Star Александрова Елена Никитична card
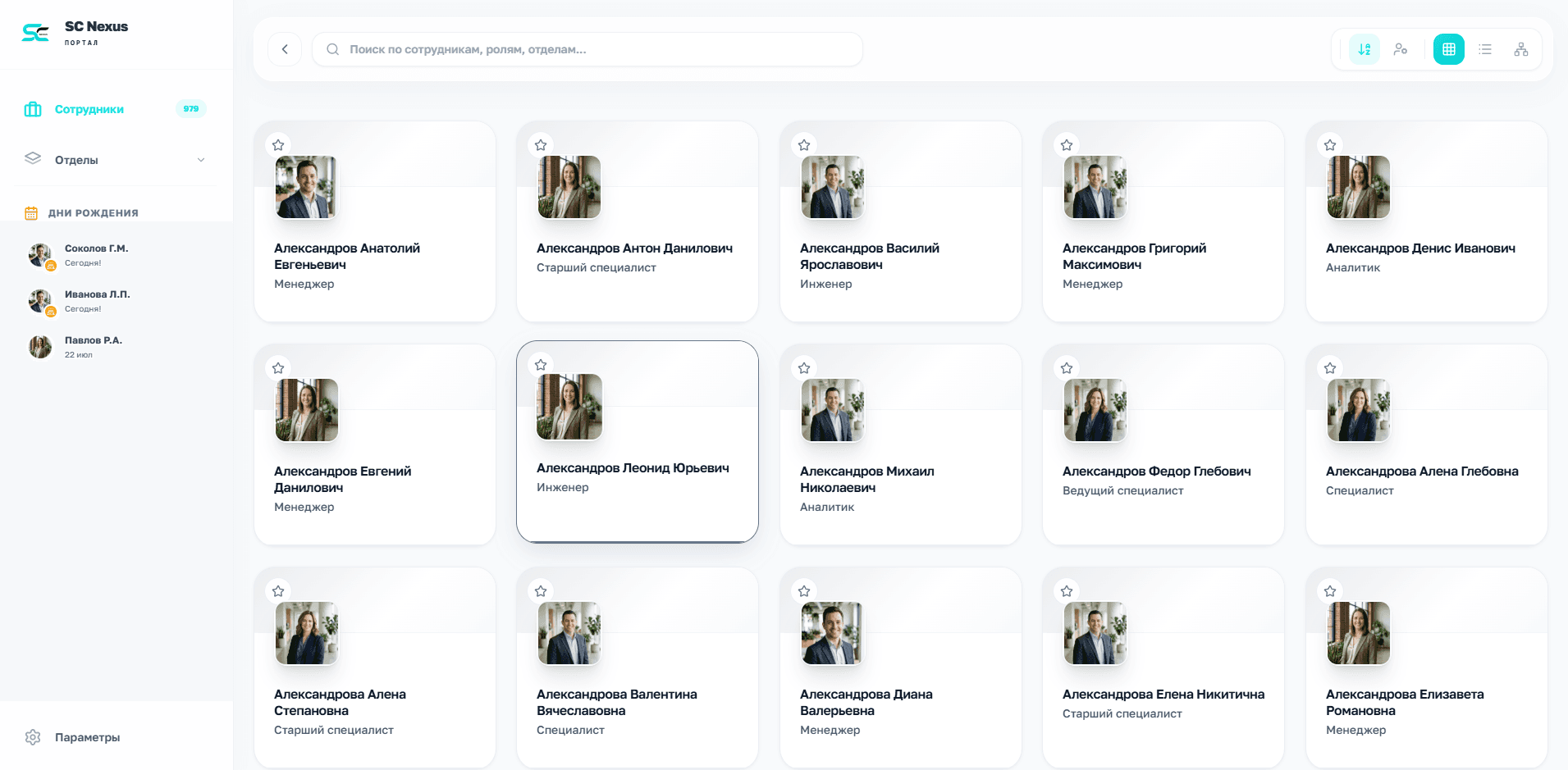The image size is (1568, 770). click(x=1067, y=591)
